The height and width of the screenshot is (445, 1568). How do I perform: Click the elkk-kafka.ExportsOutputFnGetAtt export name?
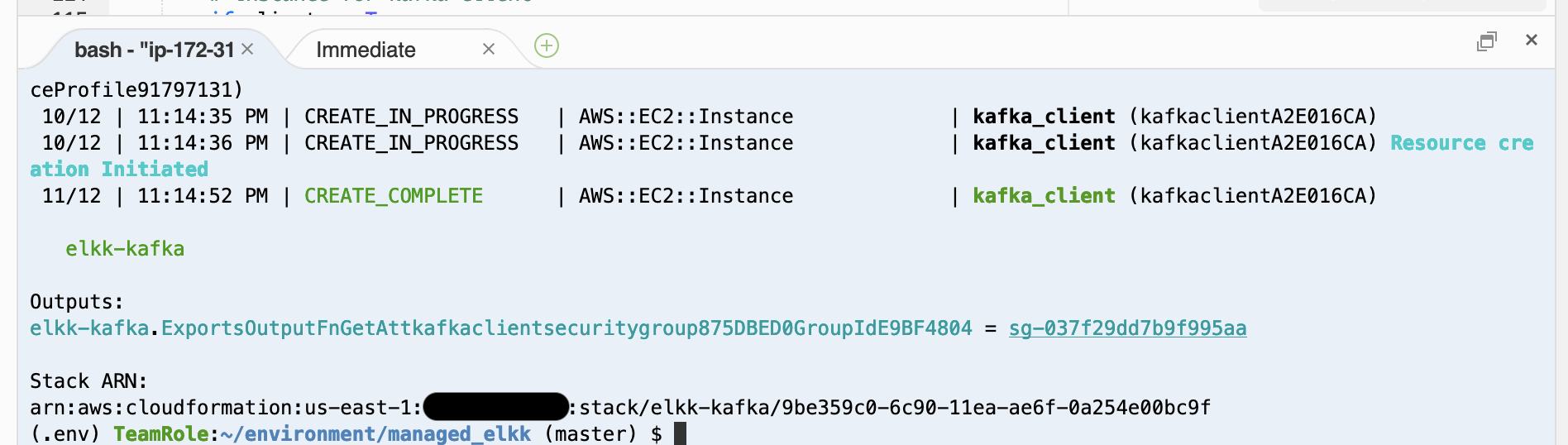point(501,328)
